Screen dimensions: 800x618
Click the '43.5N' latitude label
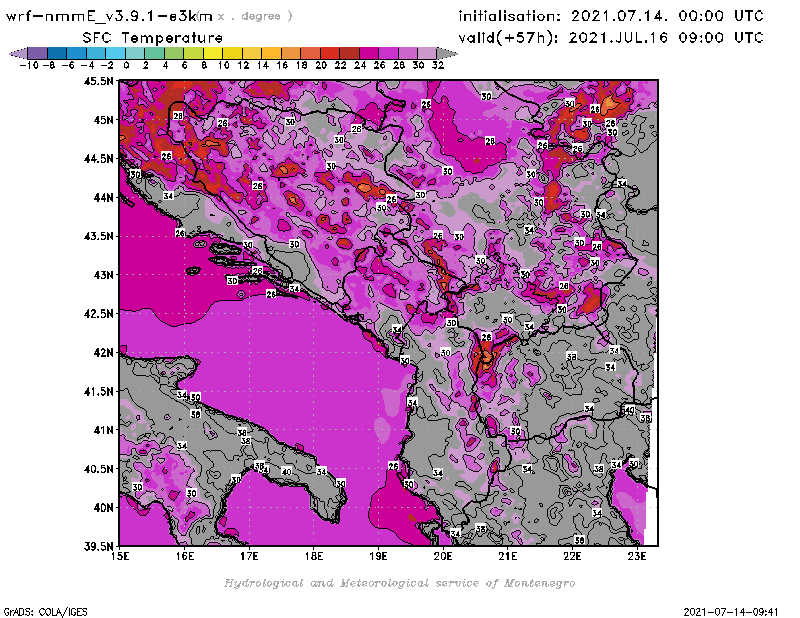98,236
